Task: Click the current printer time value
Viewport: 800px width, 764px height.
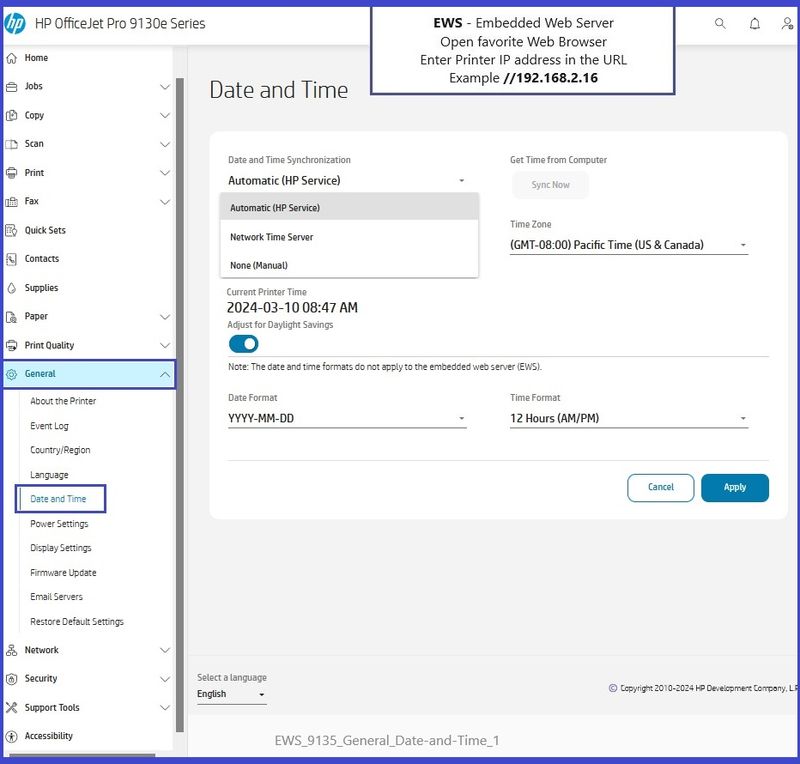Action: [292, 308]
